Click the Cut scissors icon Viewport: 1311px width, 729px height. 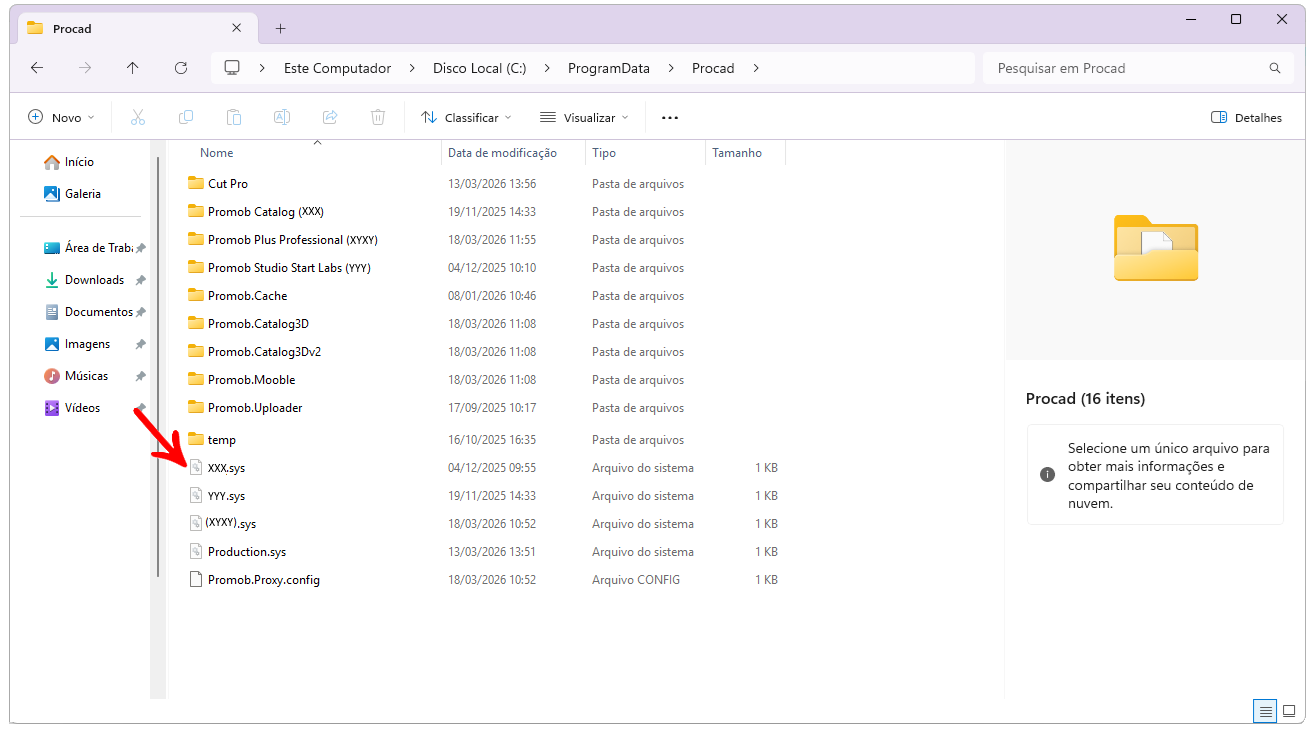click(138, 117)
